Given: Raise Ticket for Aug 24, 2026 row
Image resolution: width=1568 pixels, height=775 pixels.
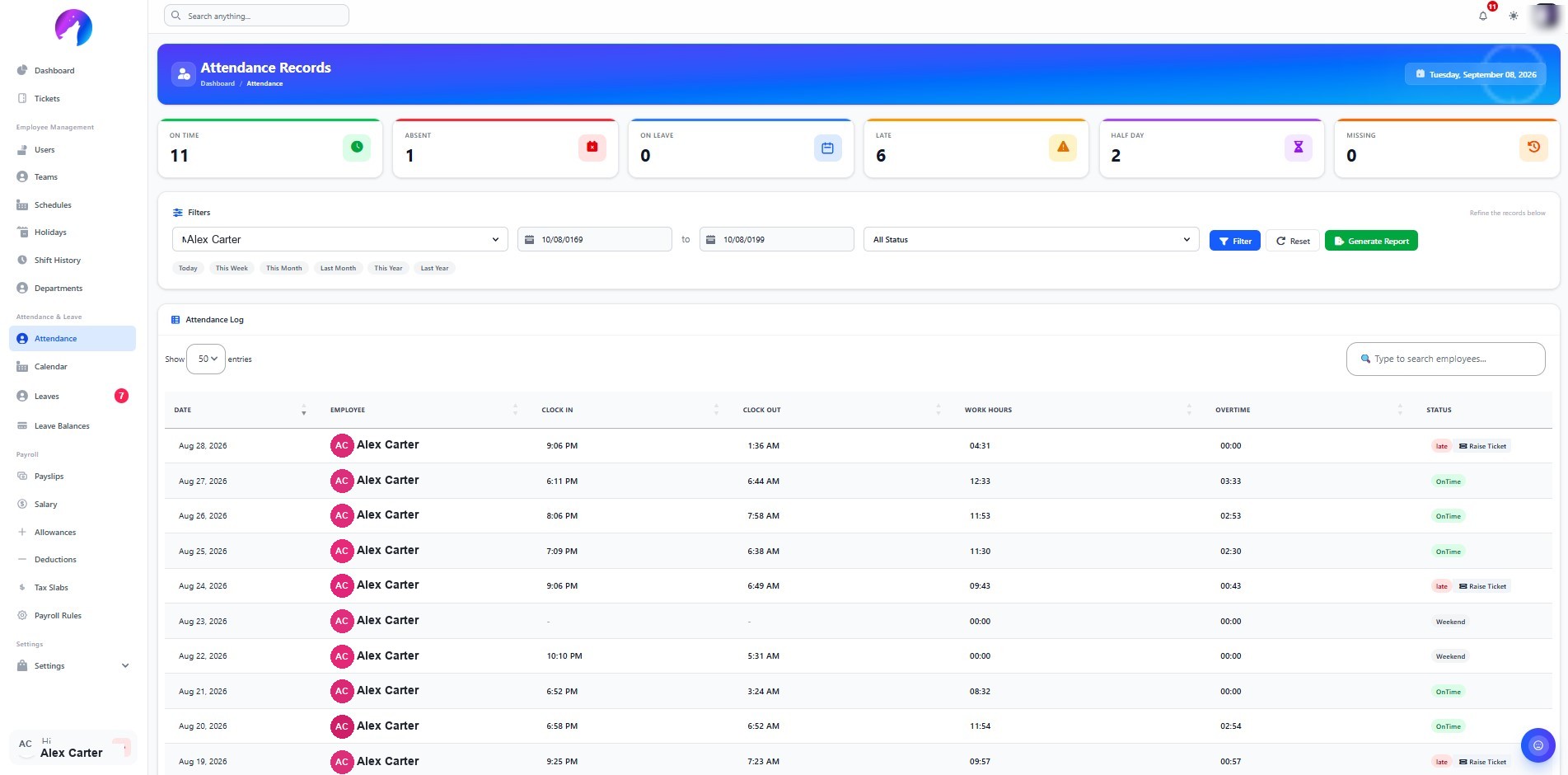Looking at the screenshot, I should (1482, 586).
